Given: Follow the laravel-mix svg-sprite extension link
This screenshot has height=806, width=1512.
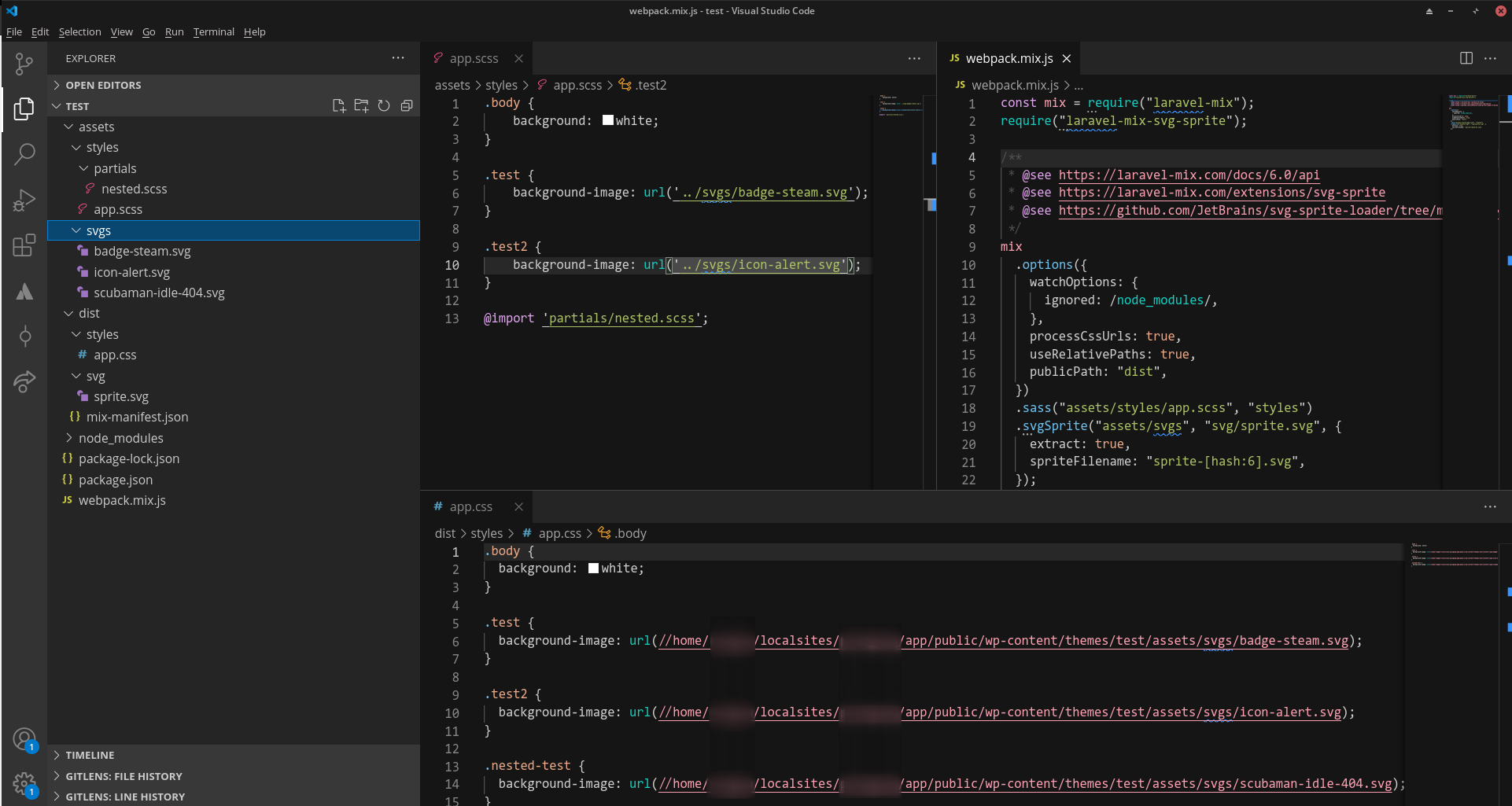Looking at the screenshot, I should coord(1221,193).
